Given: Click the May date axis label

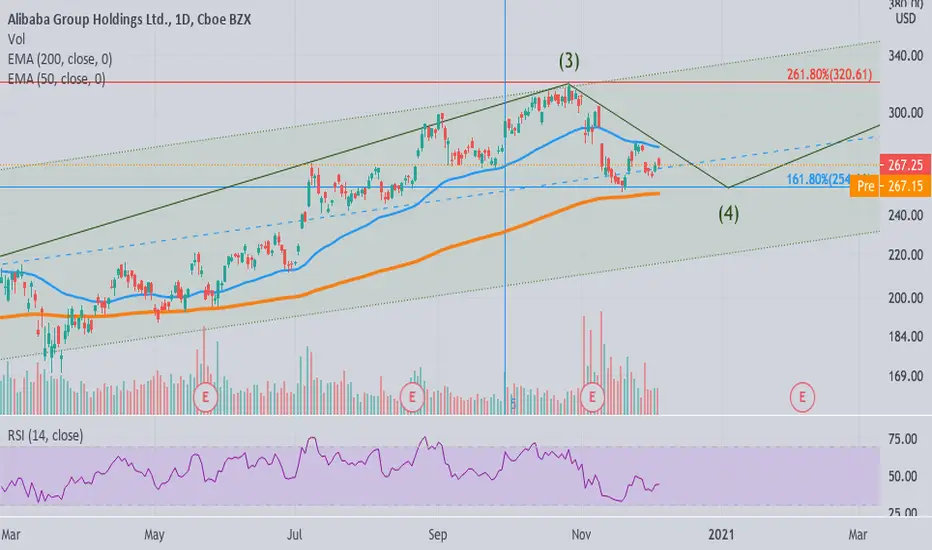Looking at the screenshot, I should tap(154, 535).
